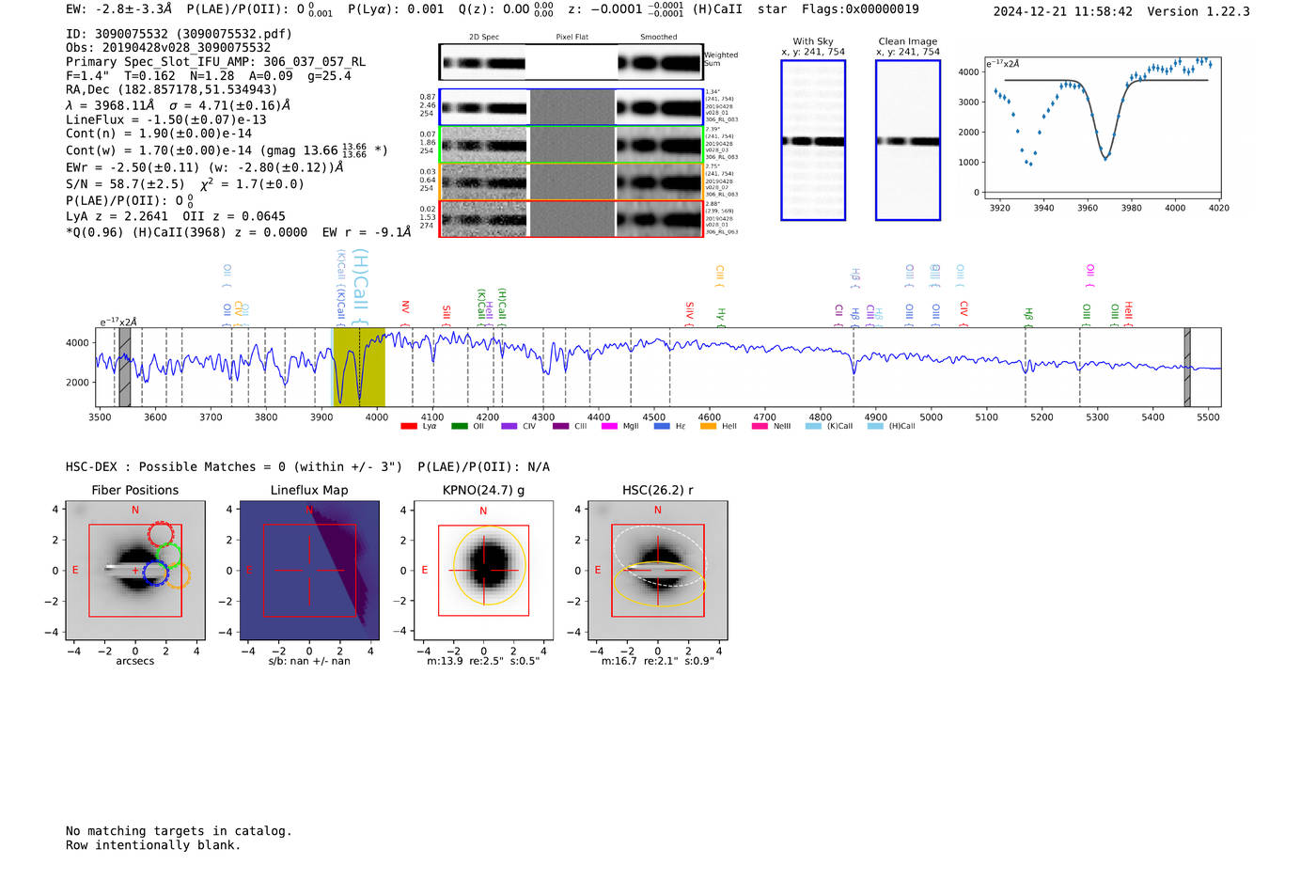Click the Gaussian absorption-line fit plot

1103,126
